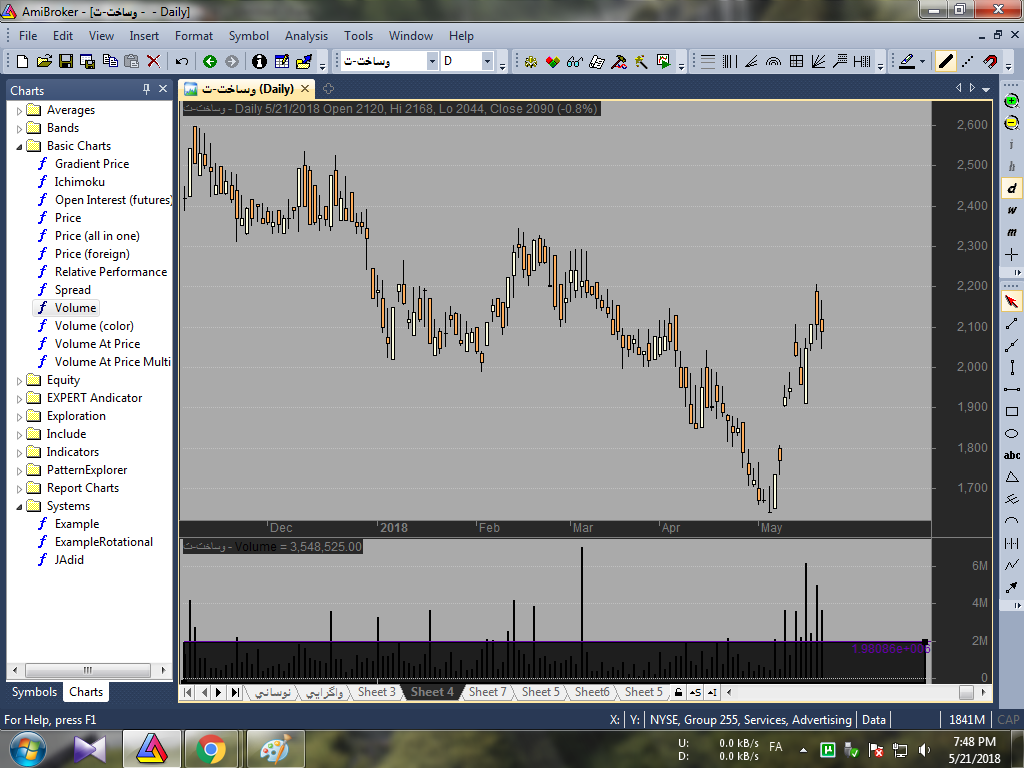Viewport: 1024px width, 768px height.
Task: Switch to Sheet 3 tab
Action: (x=376, y=692)
